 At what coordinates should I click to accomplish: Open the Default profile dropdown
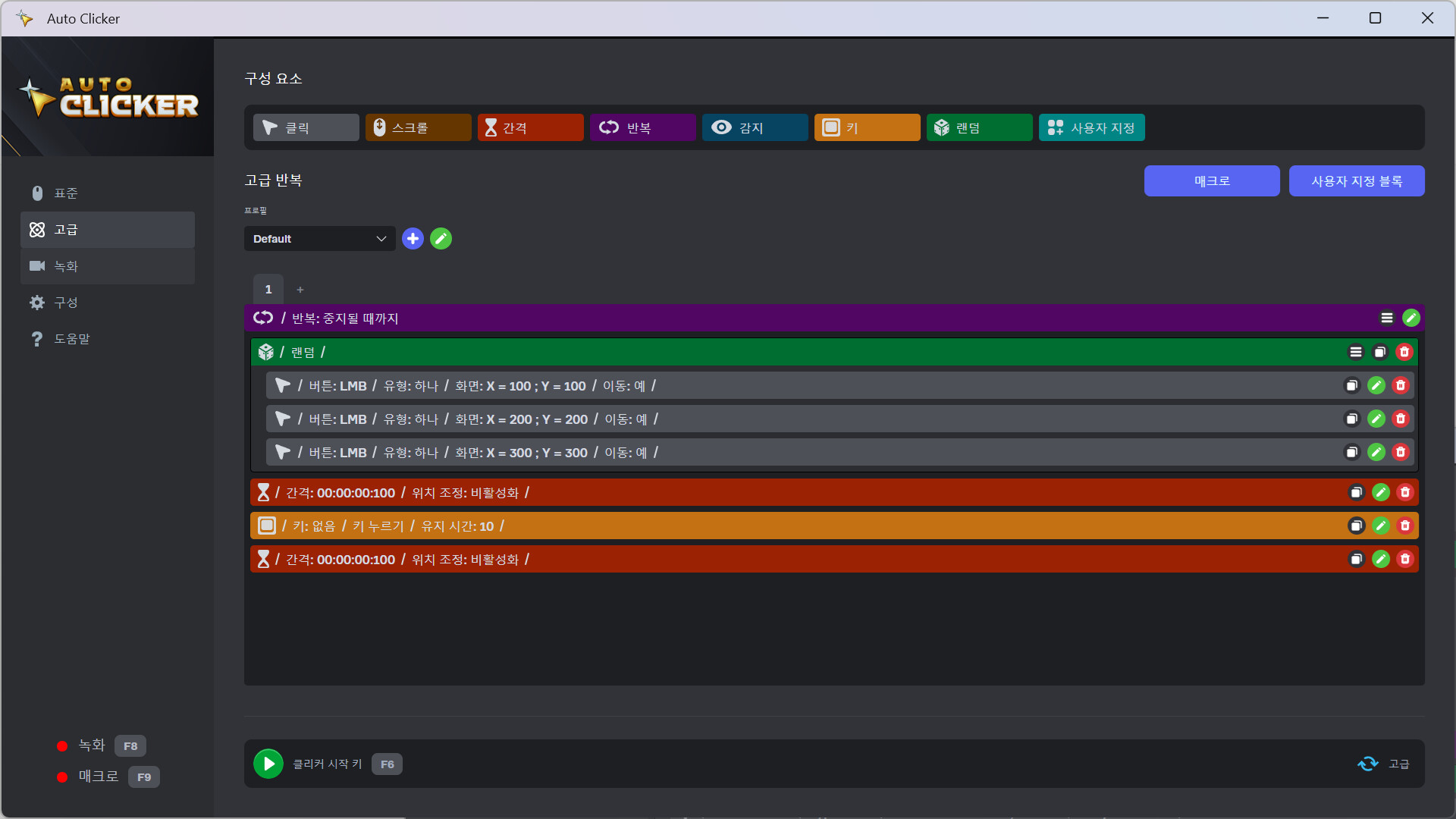[319, 239]
